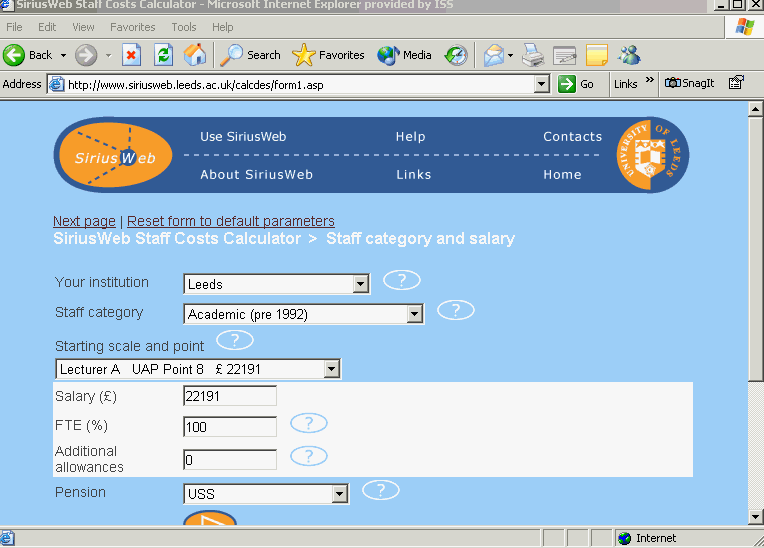Image resolution: width=764 pixels, height=548 pixels.
Task: Click the Stop loading toolbar icon
Action: click(x=131, y=55)
